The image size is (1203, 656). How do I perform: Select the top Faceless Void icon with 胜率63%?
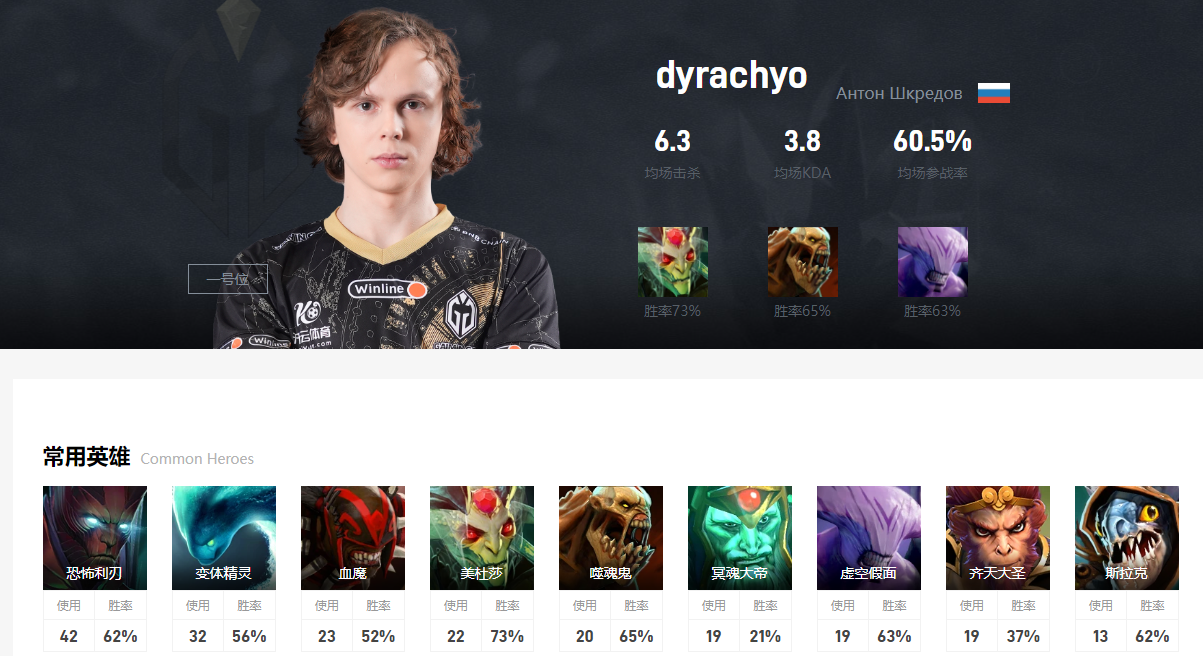933,262
